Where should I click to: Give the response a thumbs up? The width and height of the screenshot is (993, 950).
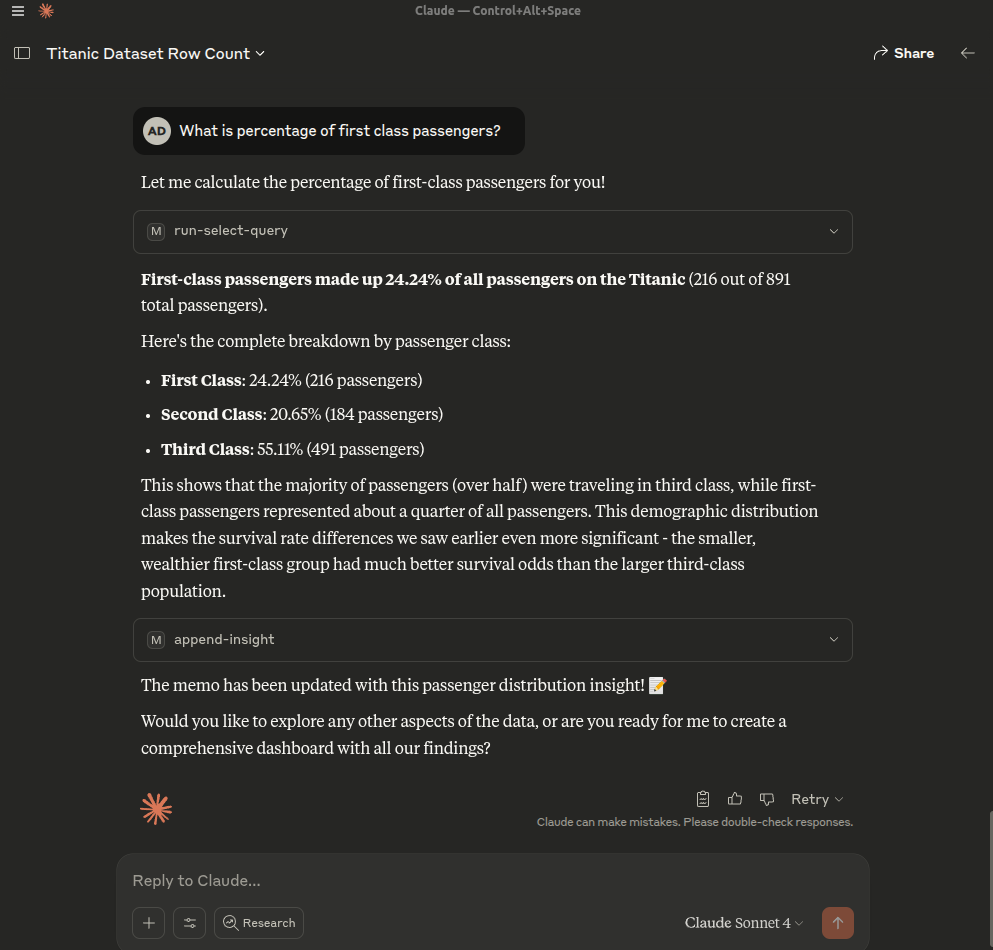pos(735,799)
